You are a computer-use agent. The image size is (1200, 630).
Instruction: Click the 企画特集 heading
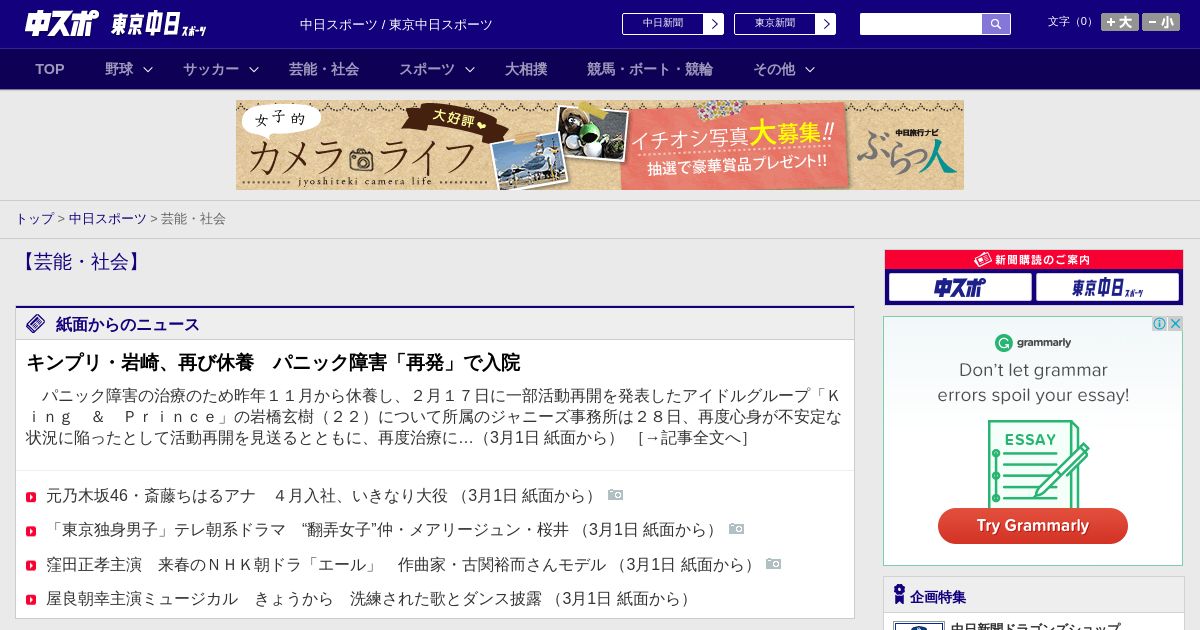coord(938,597)
